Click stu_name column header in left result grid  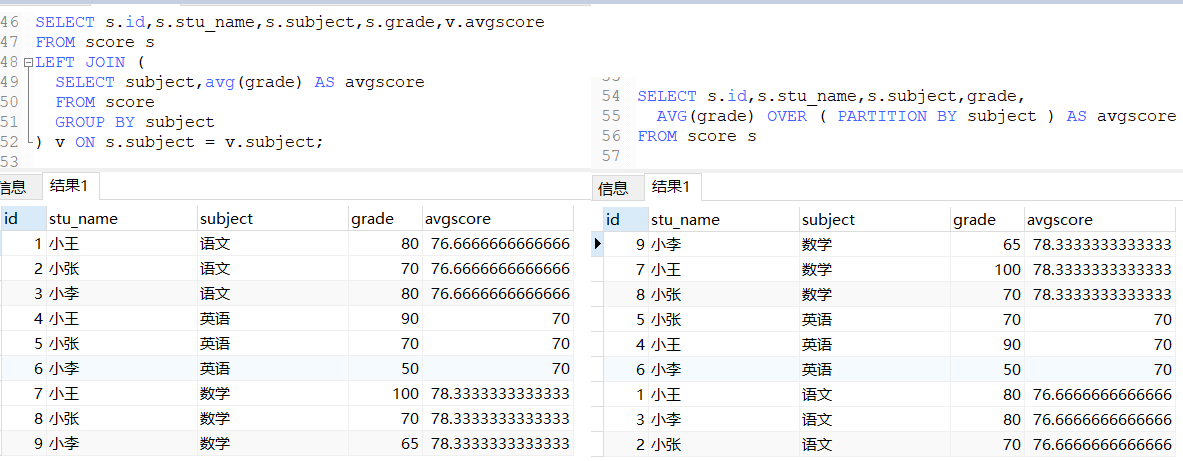pos(121,219)
